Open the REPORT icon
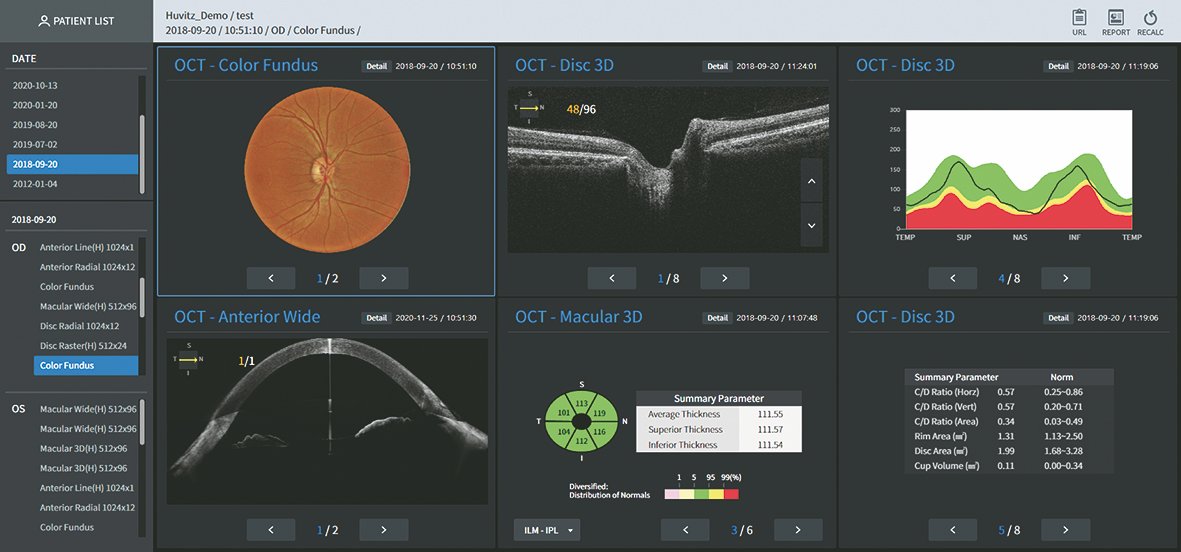This screenshot has height=552, width=1181. (x=1116, y=18)
